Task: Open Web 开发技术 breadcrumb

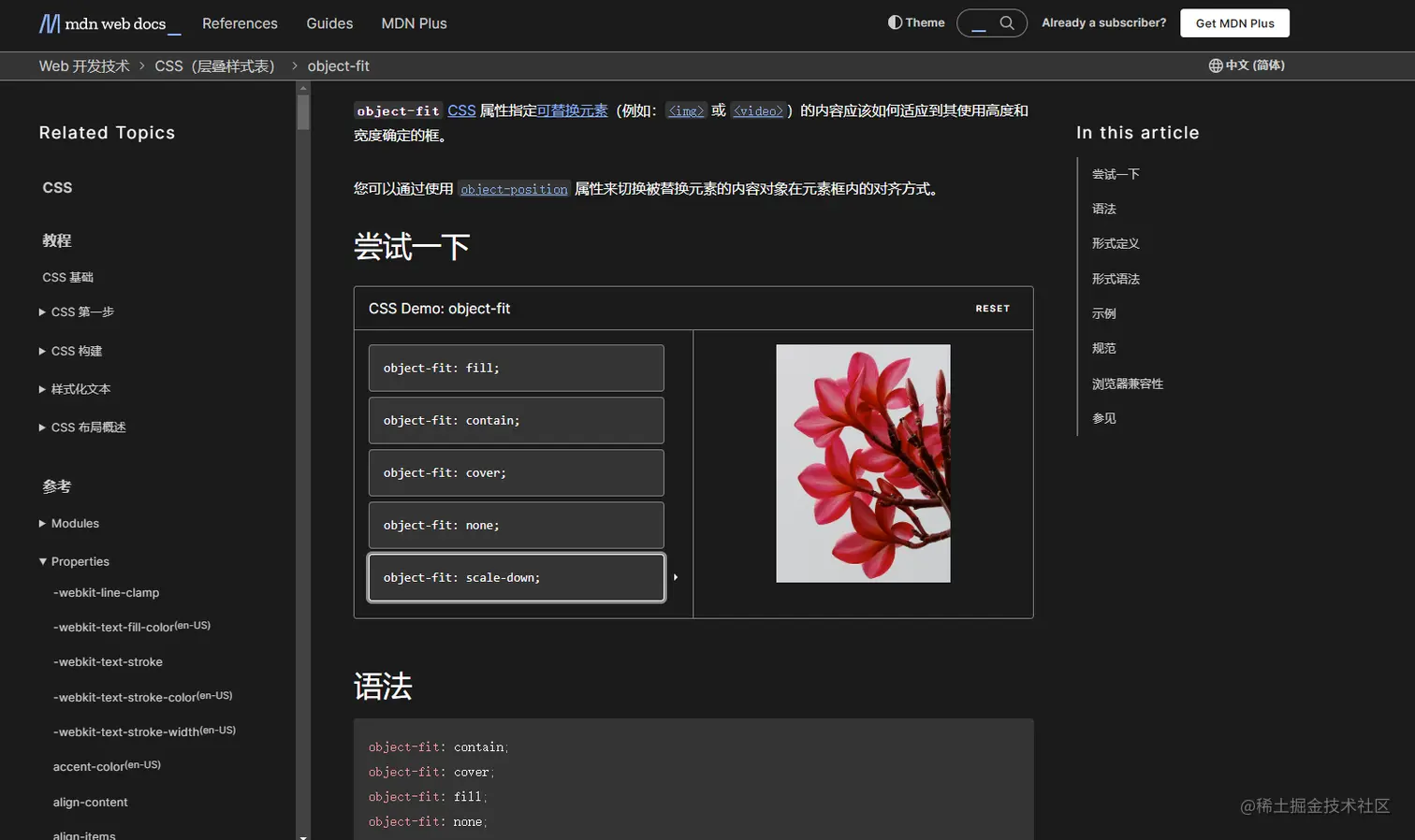Action: (x=84, y=66)
